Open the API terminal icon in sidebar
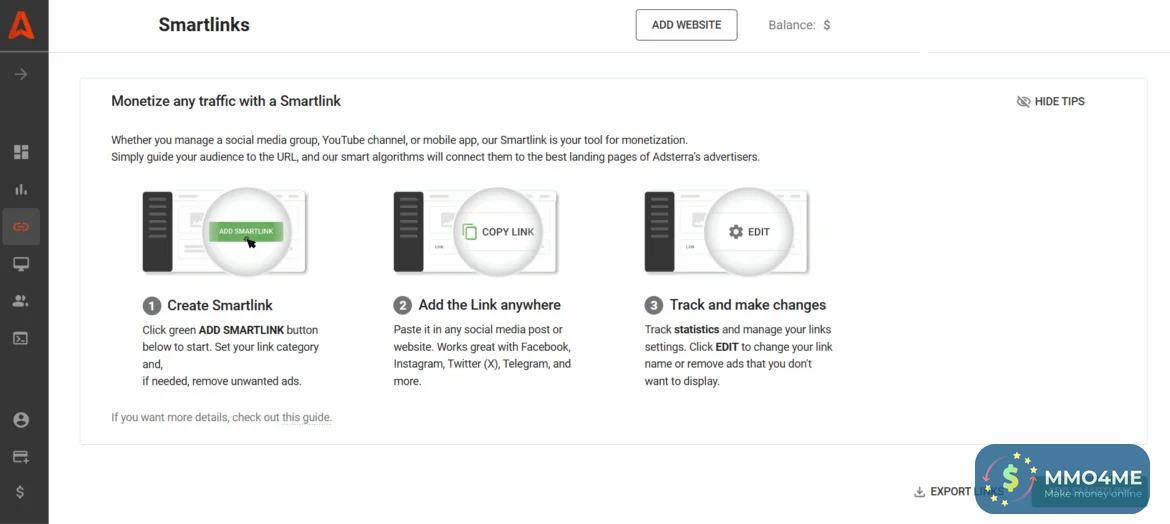 pos(21,338)
